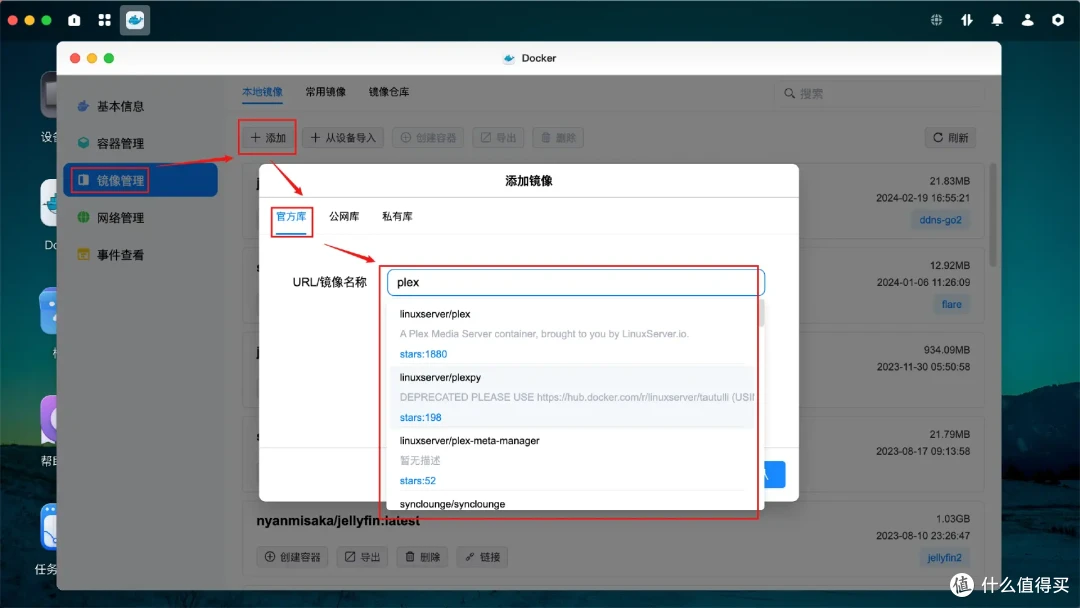Viewport: 1080px width, 608px height.
Task: Switch to the 镜像仓库 tab
Action: click(x=389, y=92)
